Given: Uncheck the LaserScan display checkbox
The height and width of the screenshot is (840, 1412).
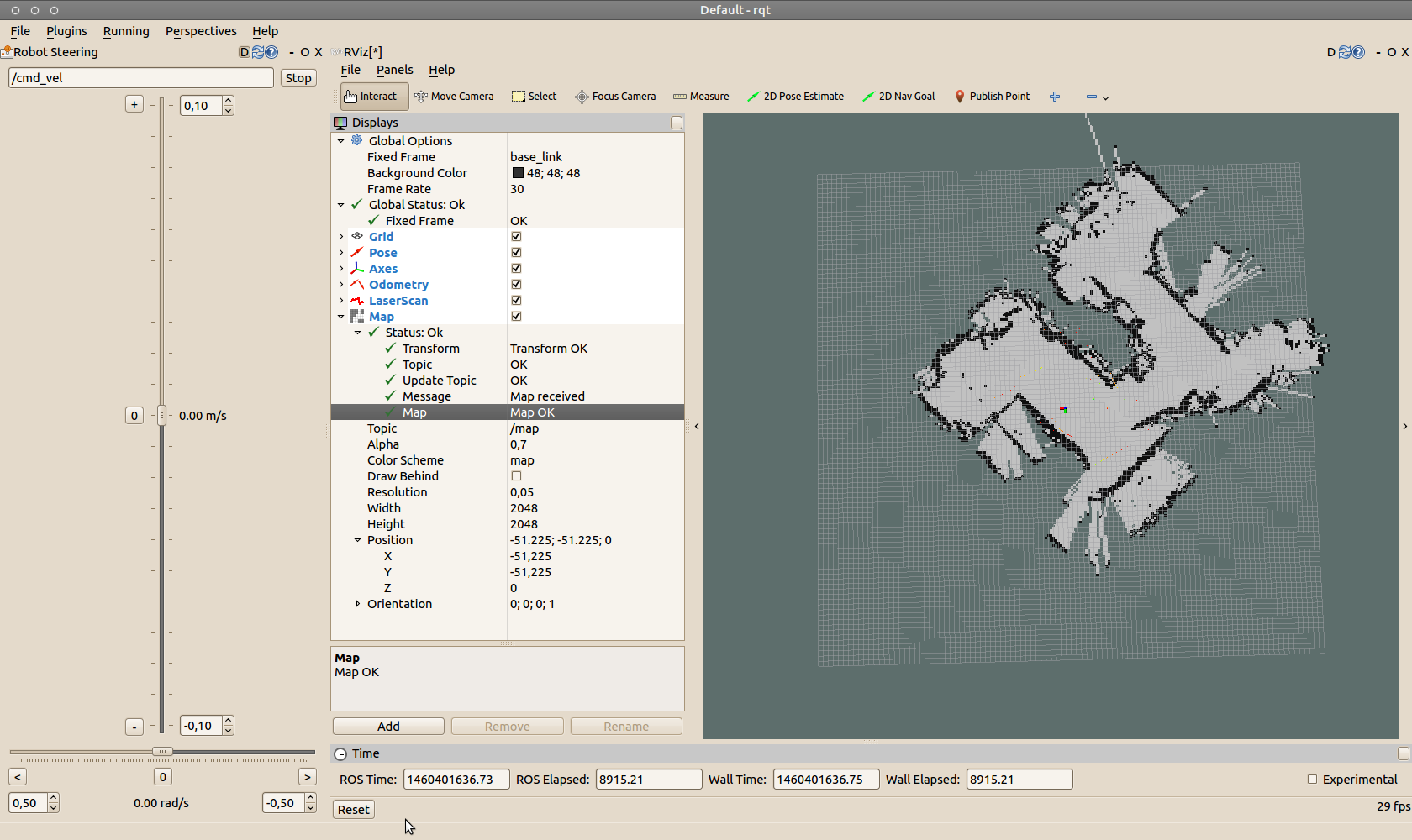Looking at the screenshot, I should tap(516, 301).
